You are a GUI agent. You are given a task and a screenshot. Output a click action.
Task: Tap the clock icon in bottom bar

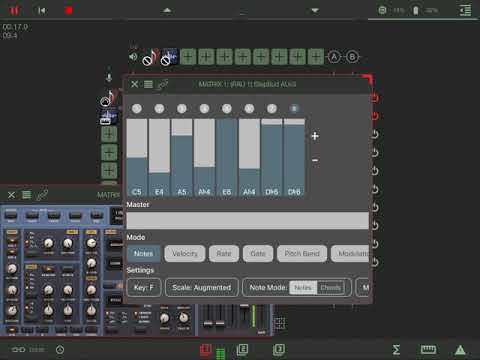[60, 350]
